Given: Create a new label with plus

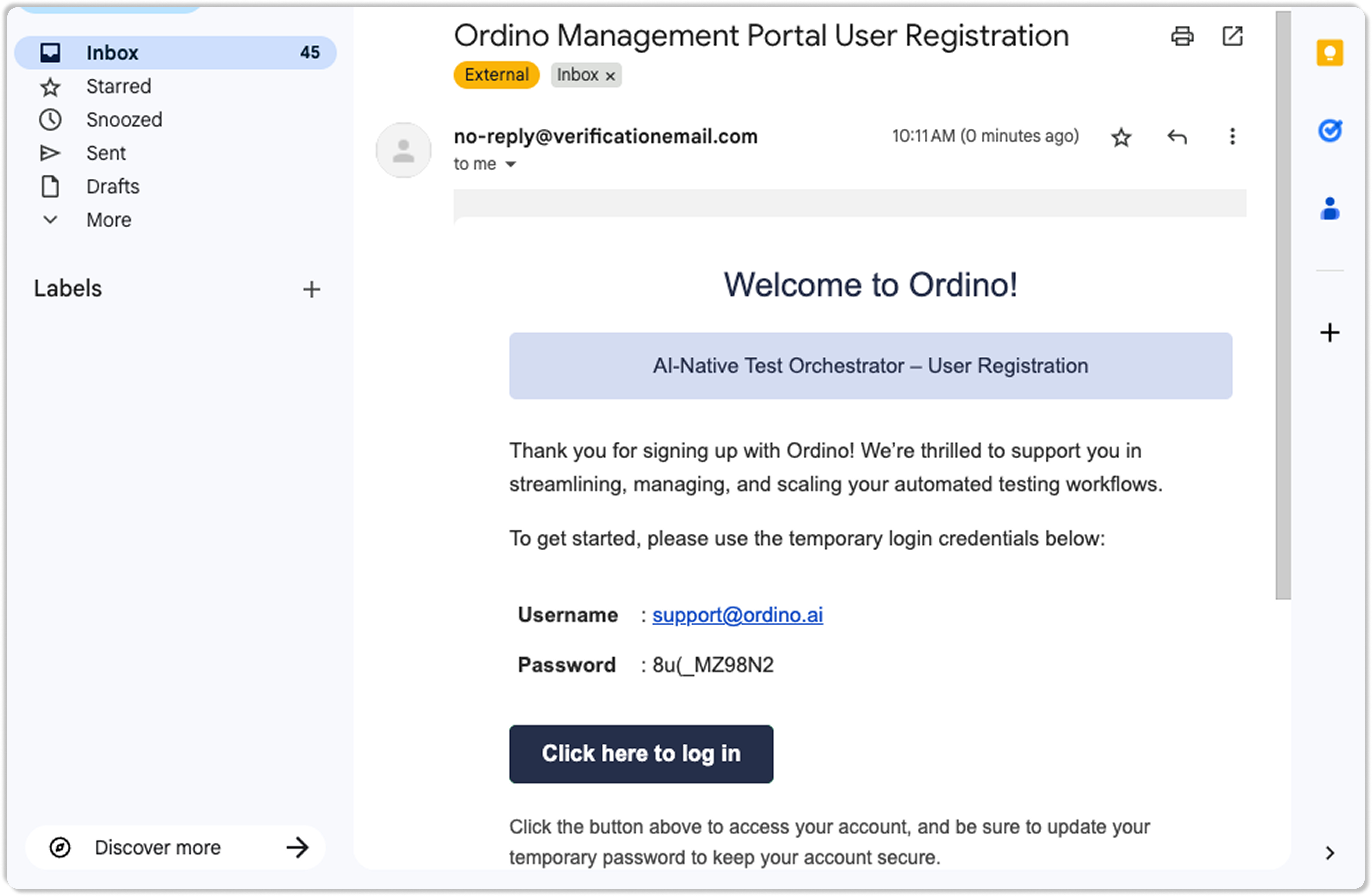Looking at the screenshot, I should click(x=311, y=289).
